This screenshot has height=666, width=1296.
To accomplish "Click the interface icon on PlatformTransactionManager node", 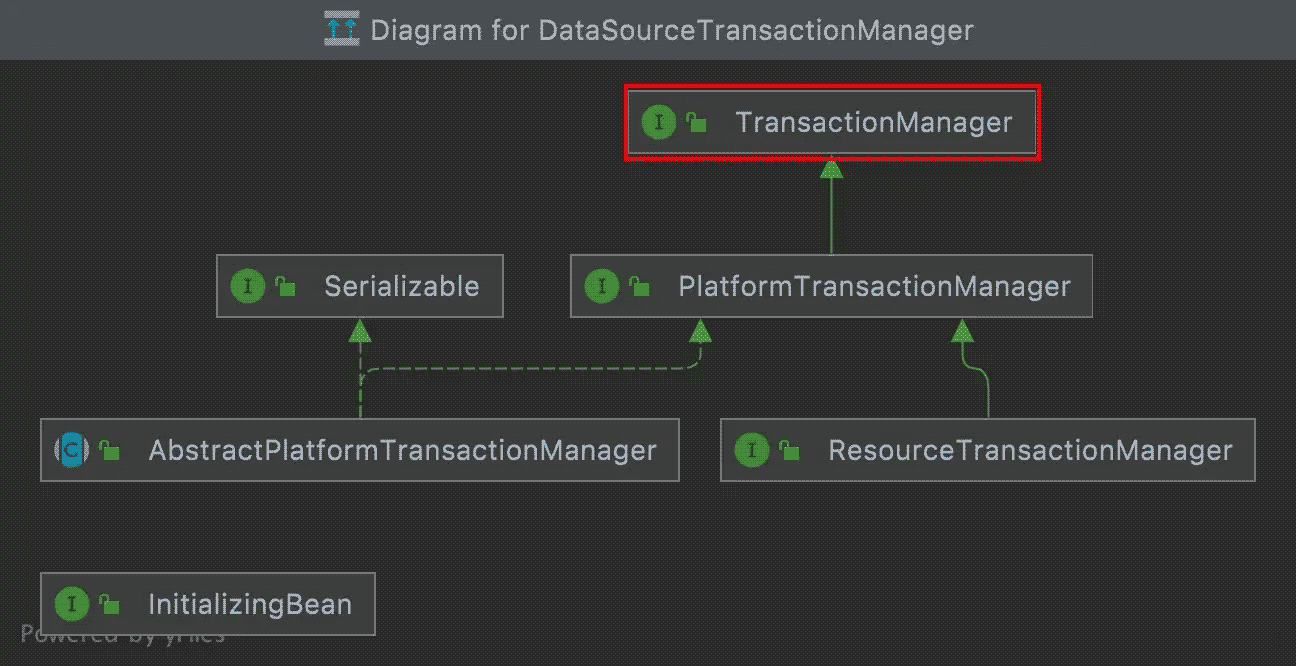I will (x=601, y=287).
